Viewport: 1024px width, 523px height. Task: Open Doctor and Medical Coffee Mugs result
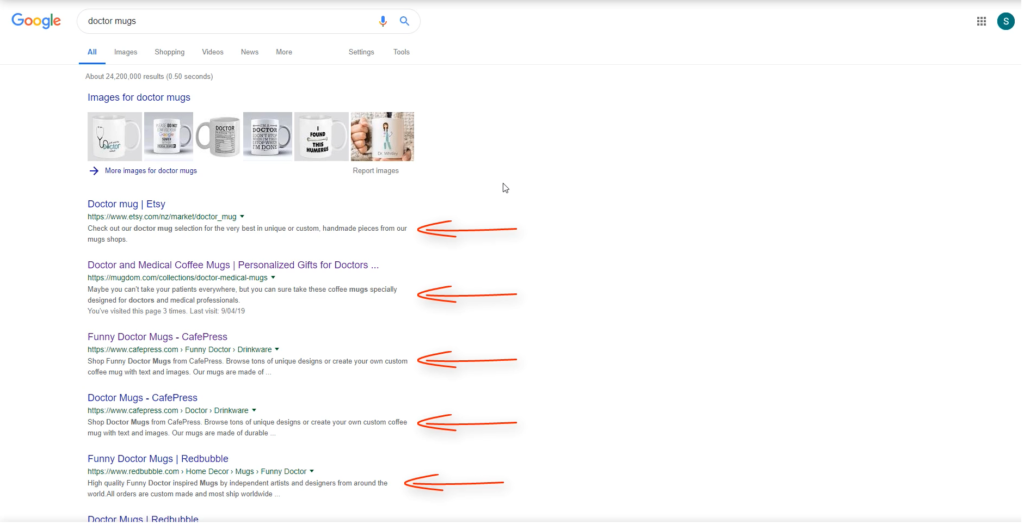[x=233, y=265]
